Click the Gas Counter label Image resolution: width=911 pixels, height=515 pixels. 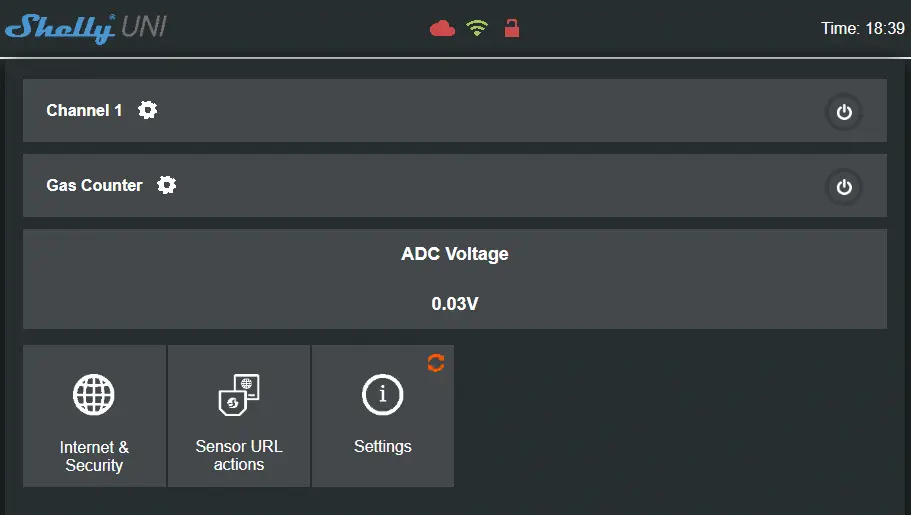94,185
